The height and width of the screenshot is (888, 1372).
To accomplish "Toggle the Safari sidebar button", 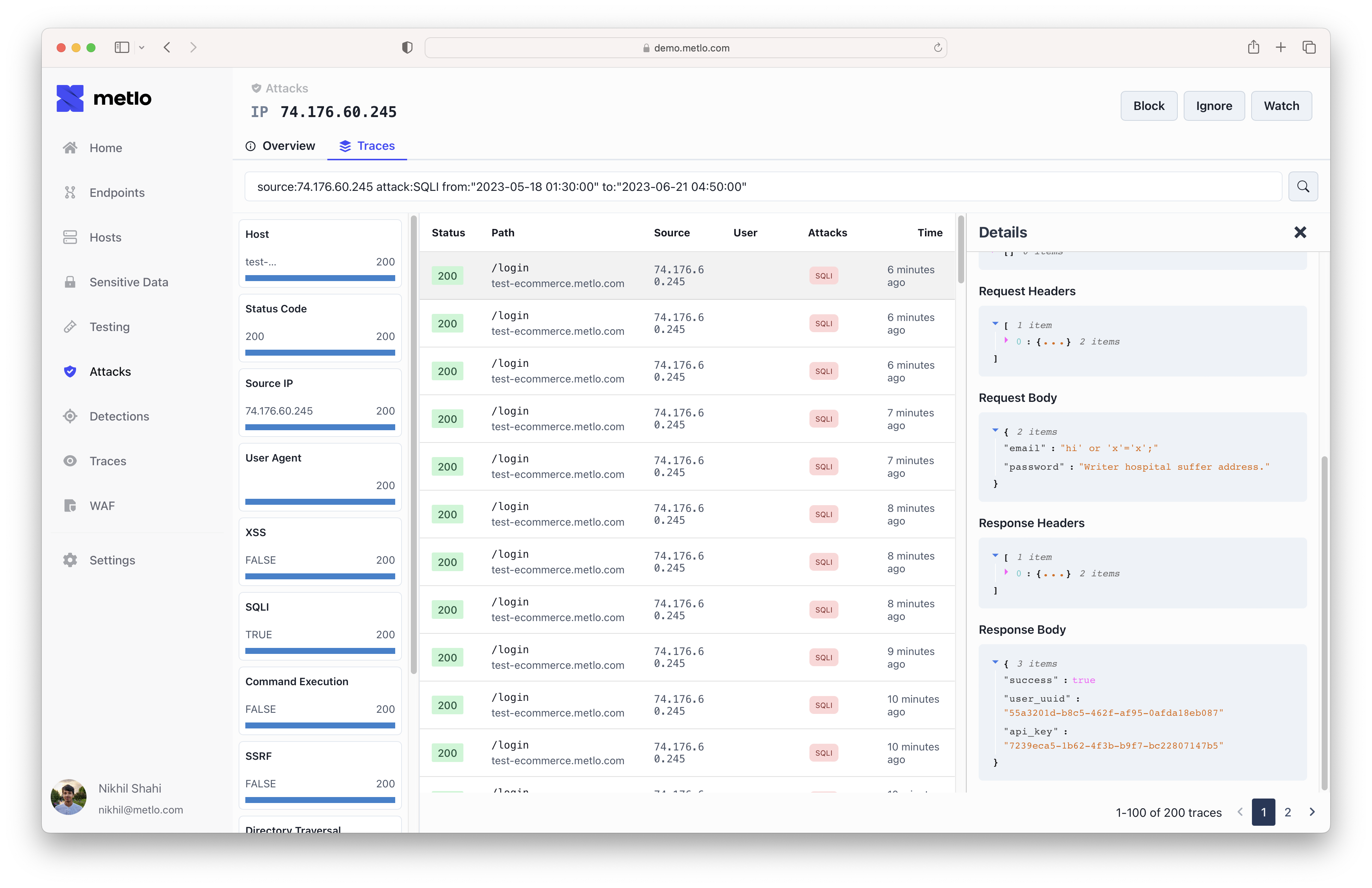I will coord(122,47).
